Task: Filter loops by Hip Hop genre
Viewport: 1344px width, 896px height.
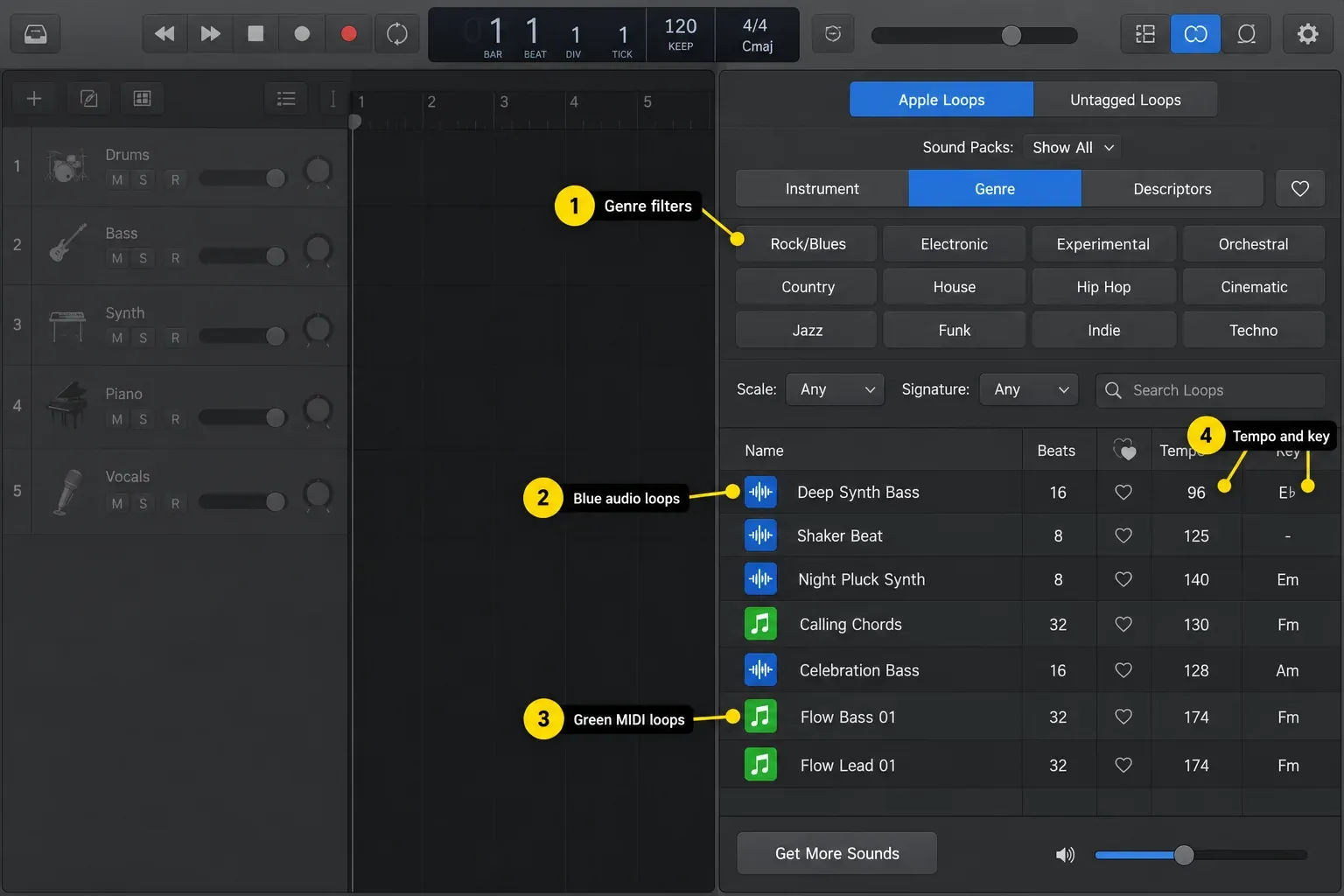Action: tap(1103, 287)
